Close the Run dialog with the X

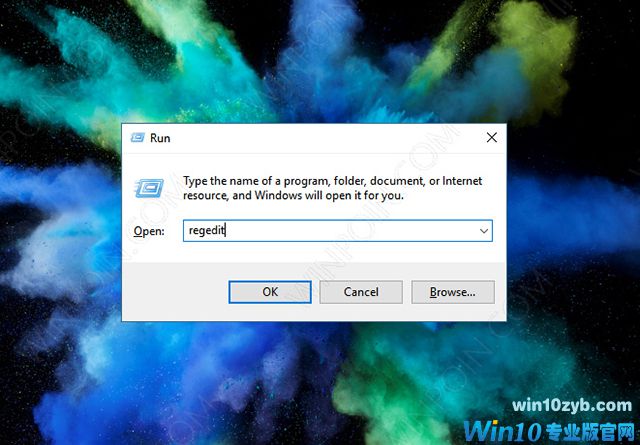[x=492, y=138]
